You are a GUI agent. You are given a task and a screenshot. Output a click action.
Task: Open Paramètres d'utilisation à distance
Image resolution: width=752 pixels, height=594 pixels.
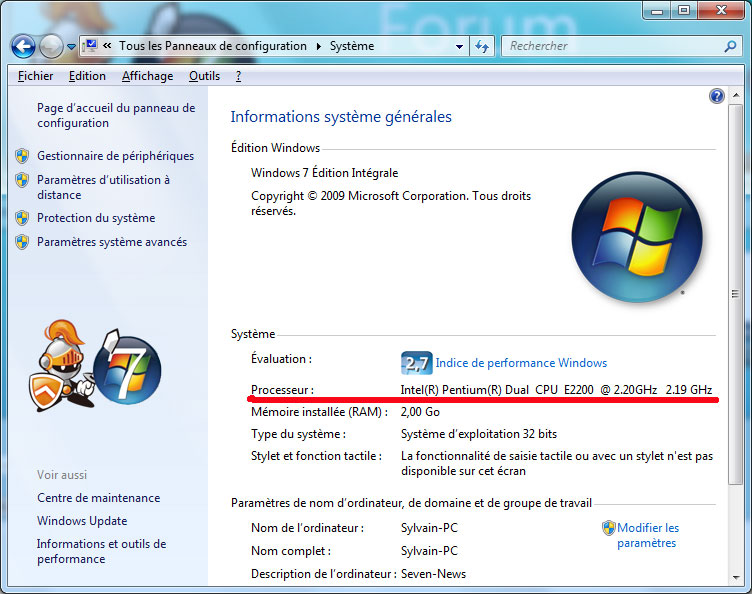tap(104, 187)
